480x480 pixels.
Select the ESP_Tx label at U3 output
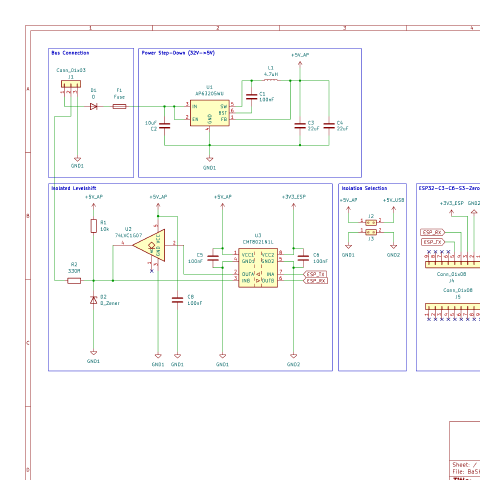coord(315,274)
